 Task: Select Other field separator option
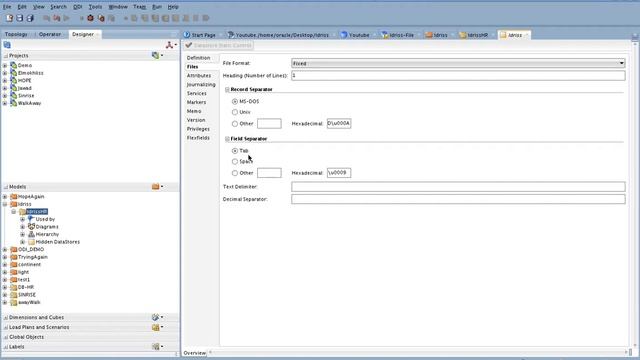[235, 173]
